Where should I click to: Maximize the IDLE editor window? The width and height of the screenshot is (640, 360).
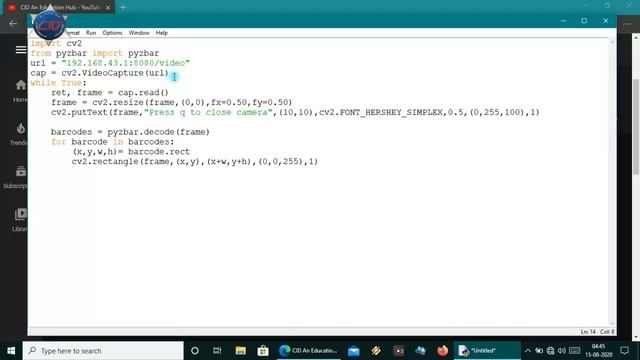584,20
